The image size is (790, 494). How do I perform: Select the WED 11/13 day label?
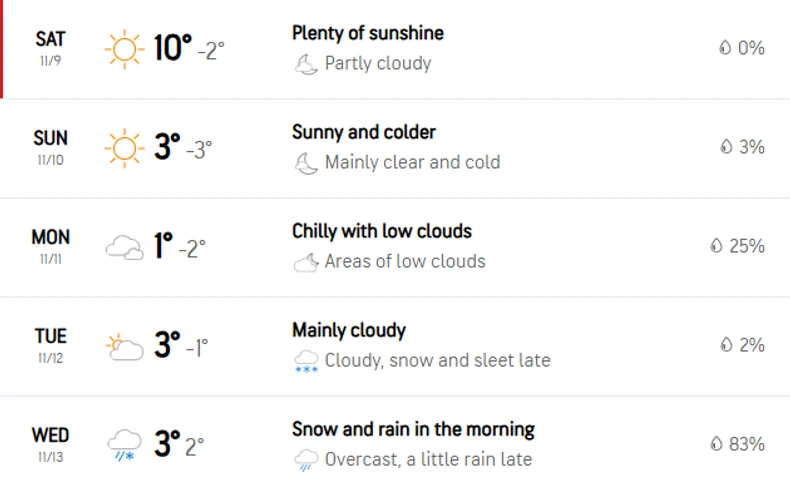[x=50, y=442]
